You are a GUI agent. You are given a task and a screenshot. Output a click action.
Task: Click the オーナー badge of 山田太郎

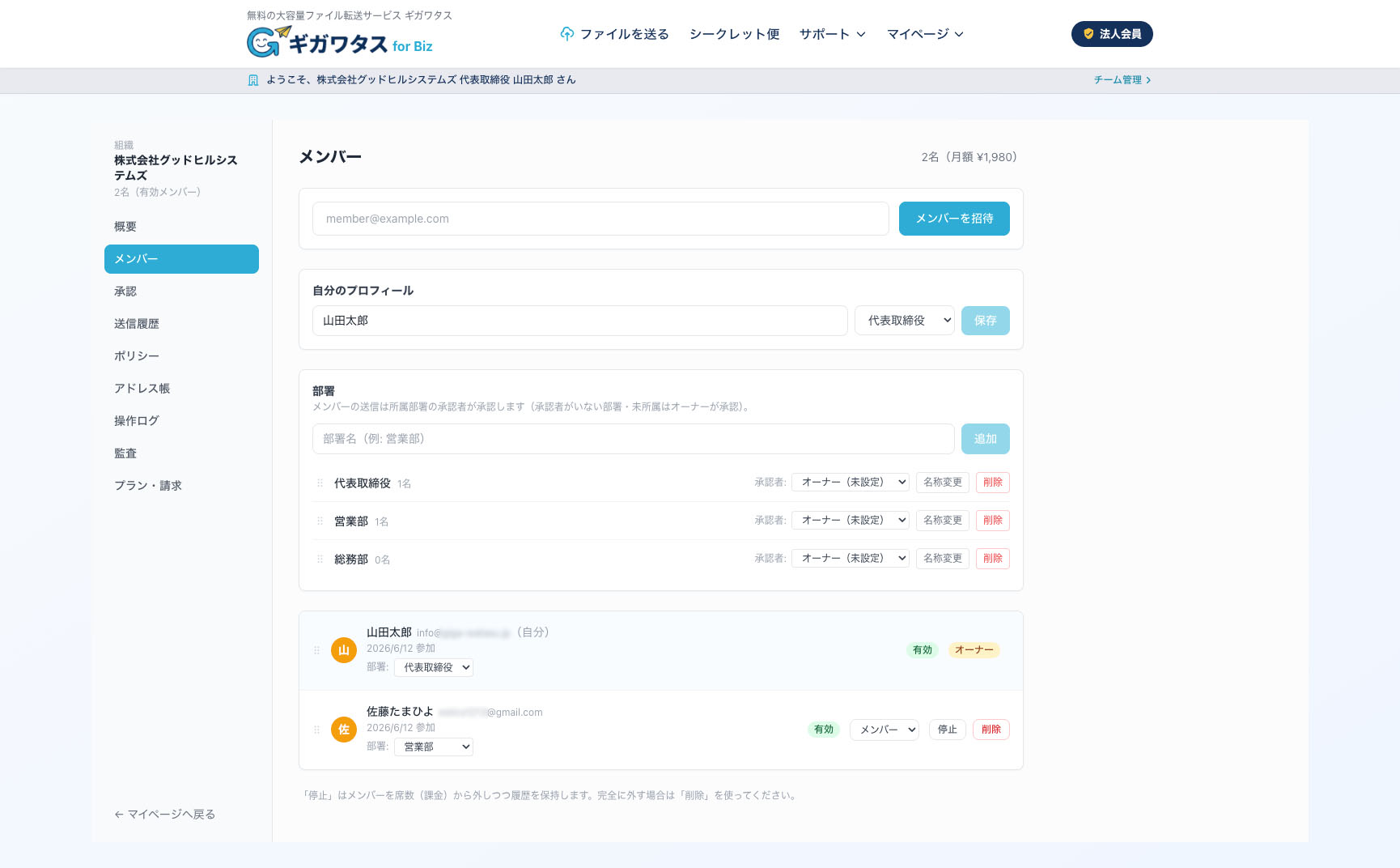[x=974, y=650]
